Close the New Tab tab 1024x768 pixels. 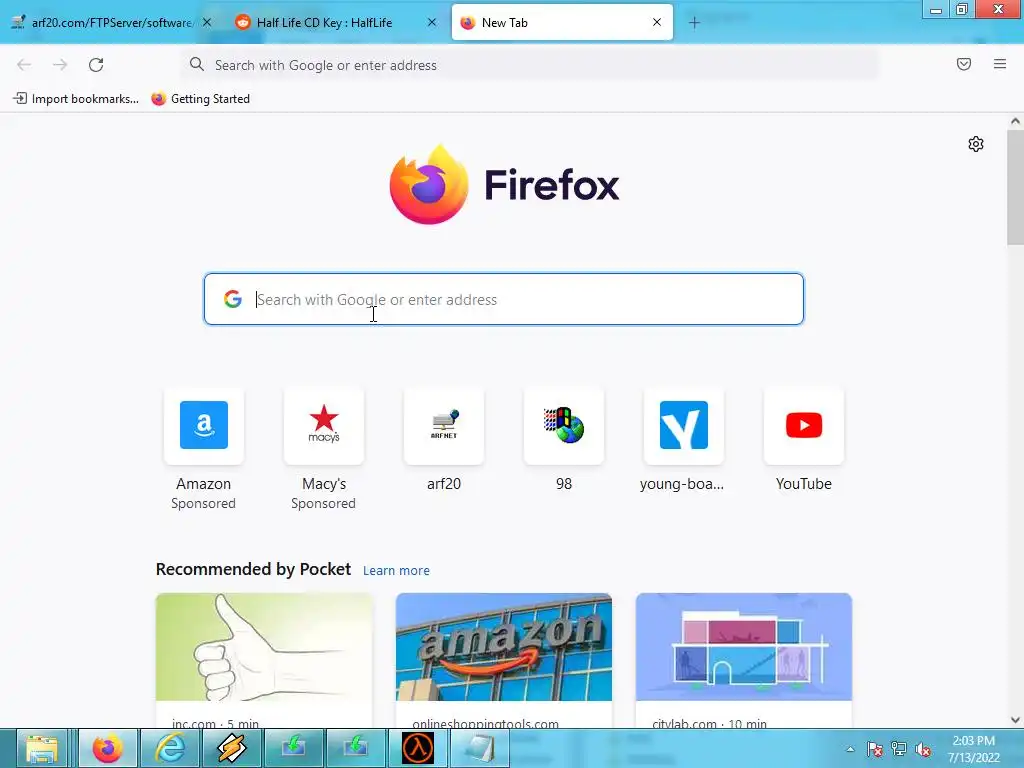click(x=657, y=22)
